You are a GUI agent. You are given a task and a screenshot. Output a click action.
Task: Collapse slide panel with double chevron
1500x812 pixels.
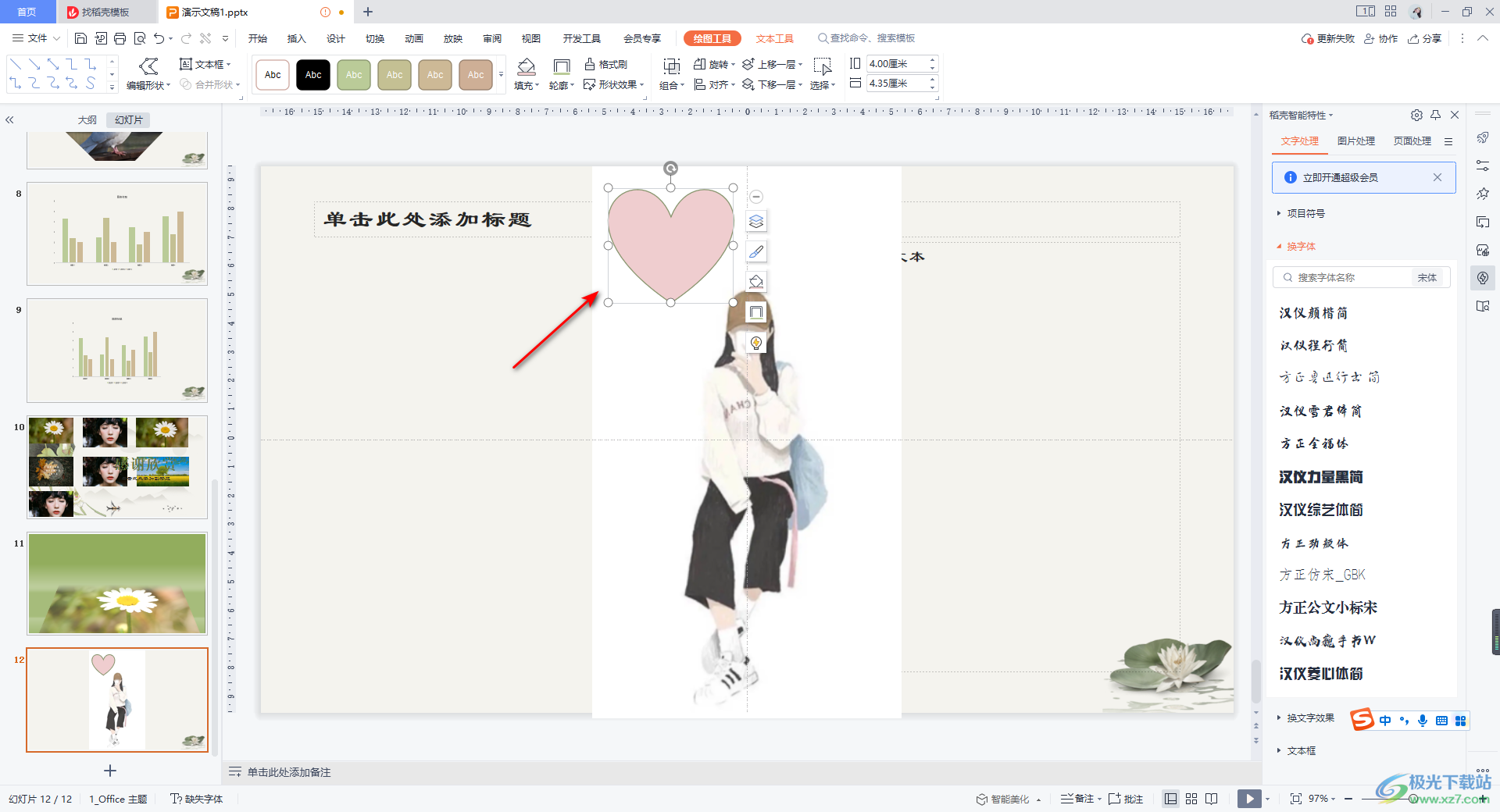(9, 119)
